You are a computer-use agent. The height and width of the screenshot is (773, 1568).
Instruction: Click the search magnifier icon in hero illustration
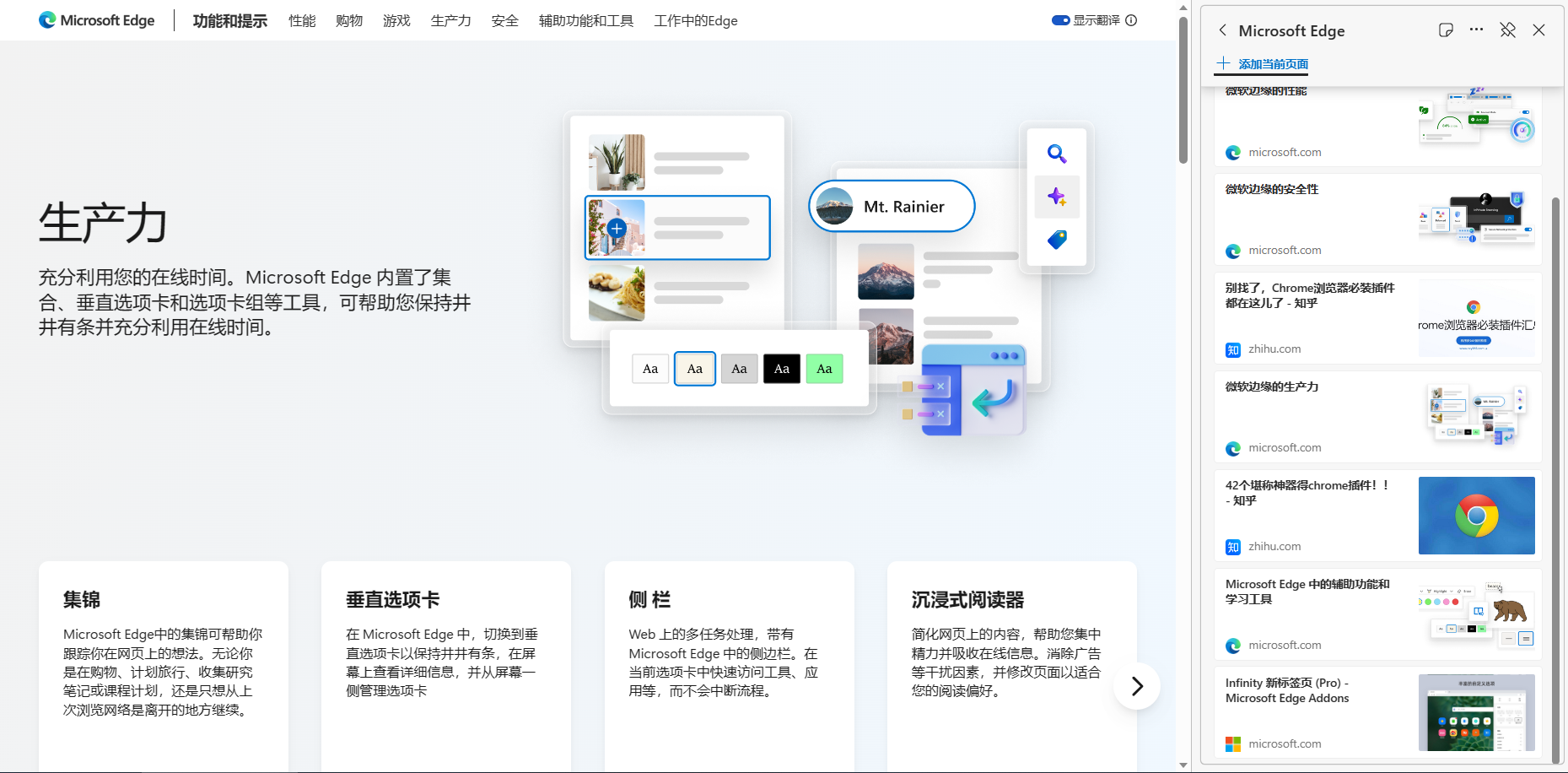pos(1057,154)
